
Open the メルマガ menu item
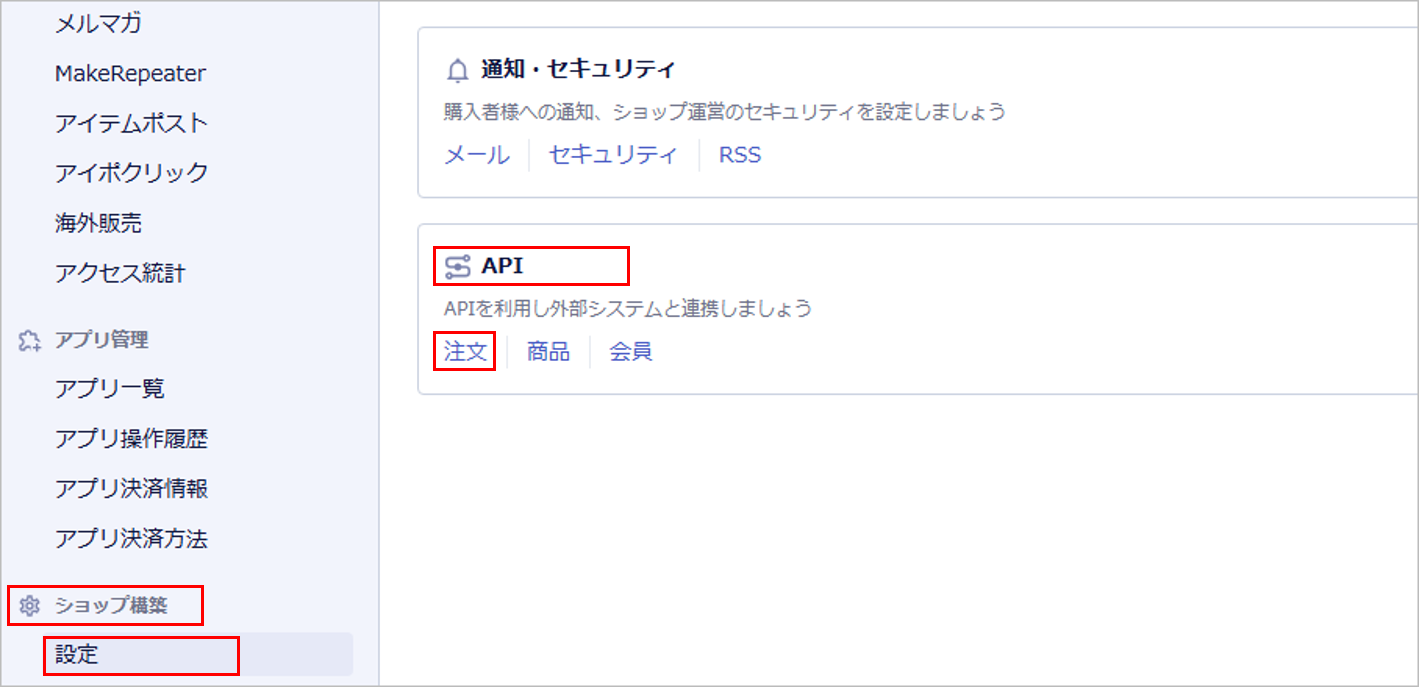[x=99, y=23]
